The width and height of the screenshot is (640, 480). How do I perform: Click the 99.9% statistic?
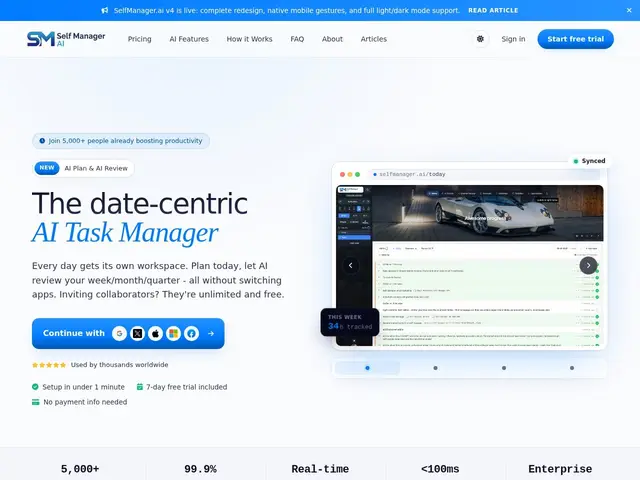coord(200,469)
